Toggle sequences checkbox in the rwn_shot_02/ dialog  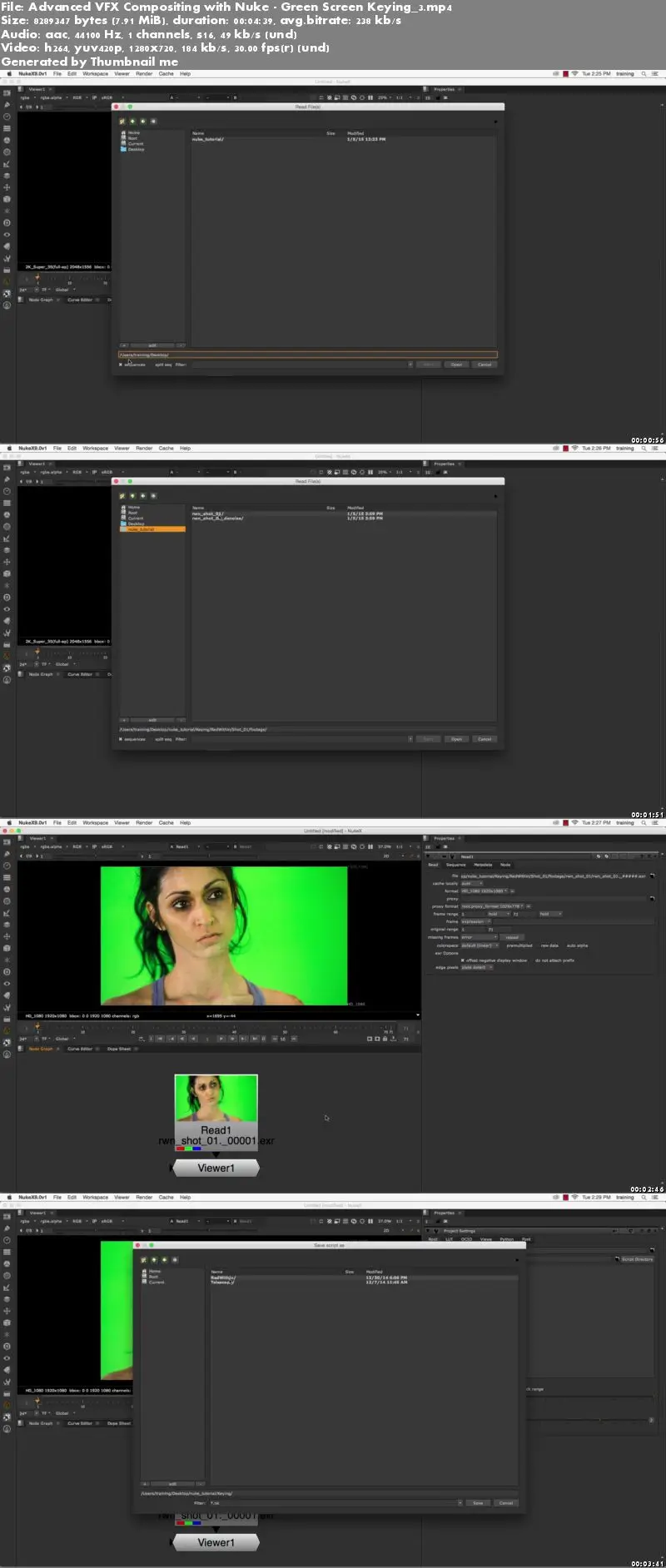[120, 739]
